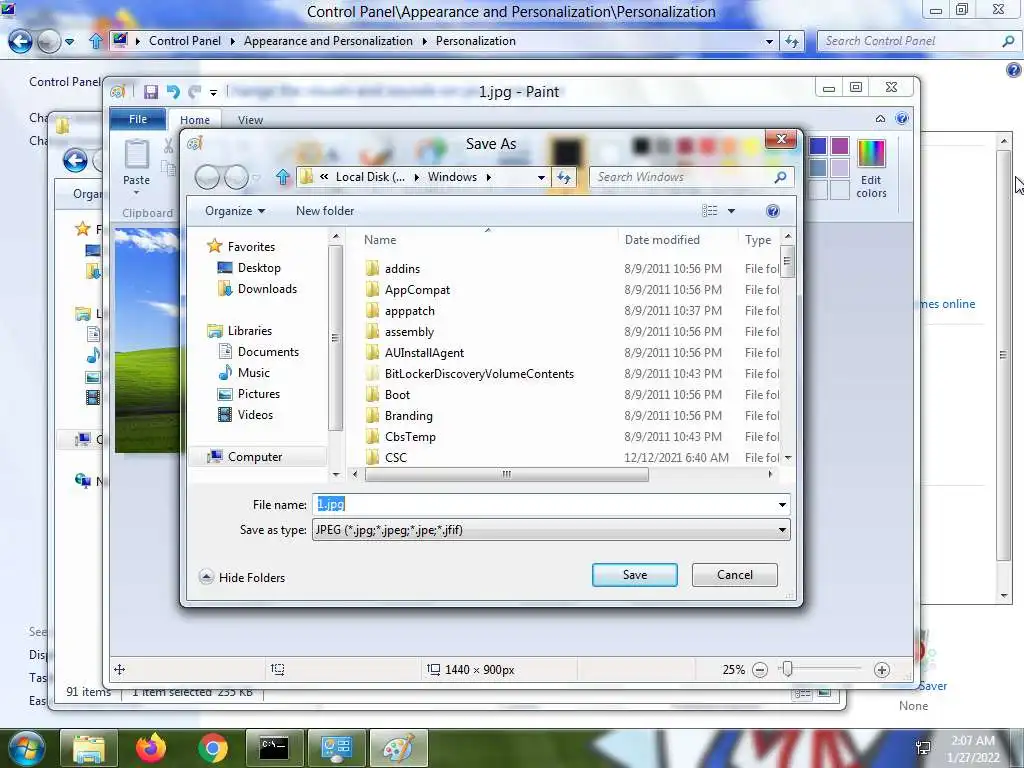The height and width of the screenshot is (768, 1024).
Task: Select Windows in the Save As breadcrumb
Action: [452, 177]
